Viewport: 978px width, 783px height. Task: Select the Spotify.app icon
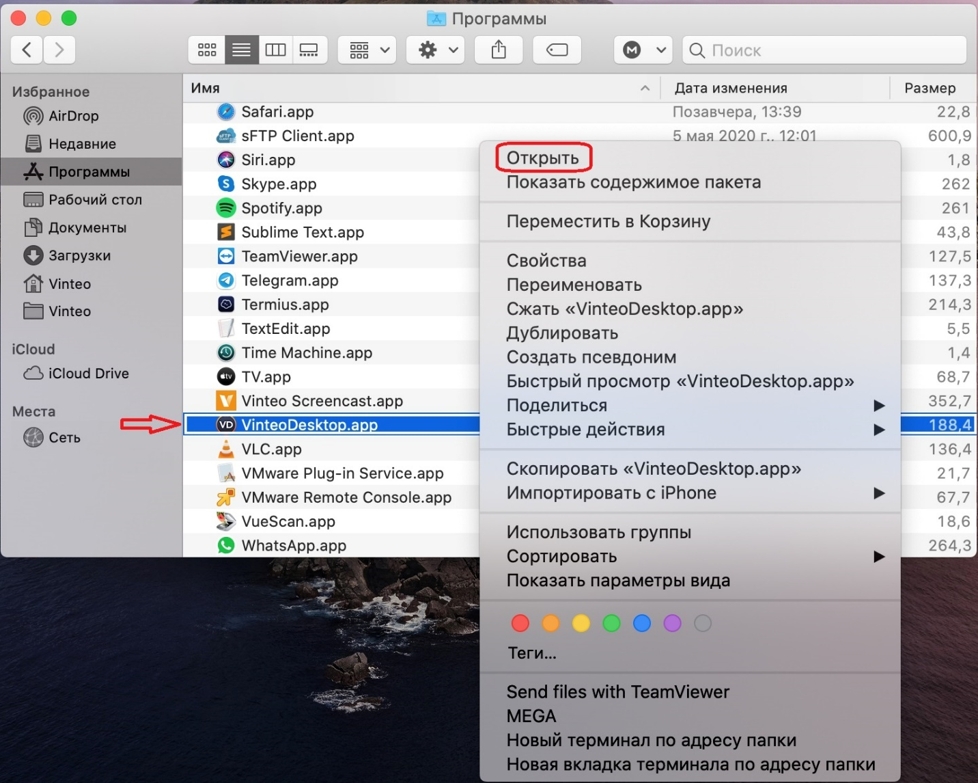point(226,208)
